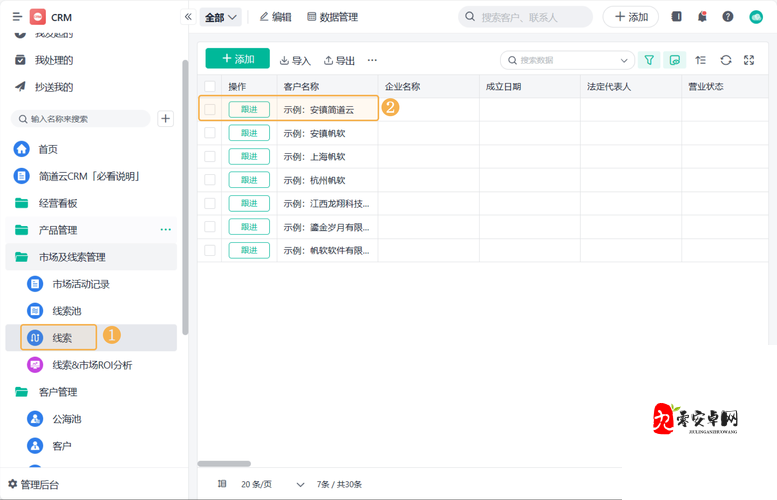Open 线索&市场ROI分析 dashboard
Viewport: 777px width, 500px height.
pos(92,365)
